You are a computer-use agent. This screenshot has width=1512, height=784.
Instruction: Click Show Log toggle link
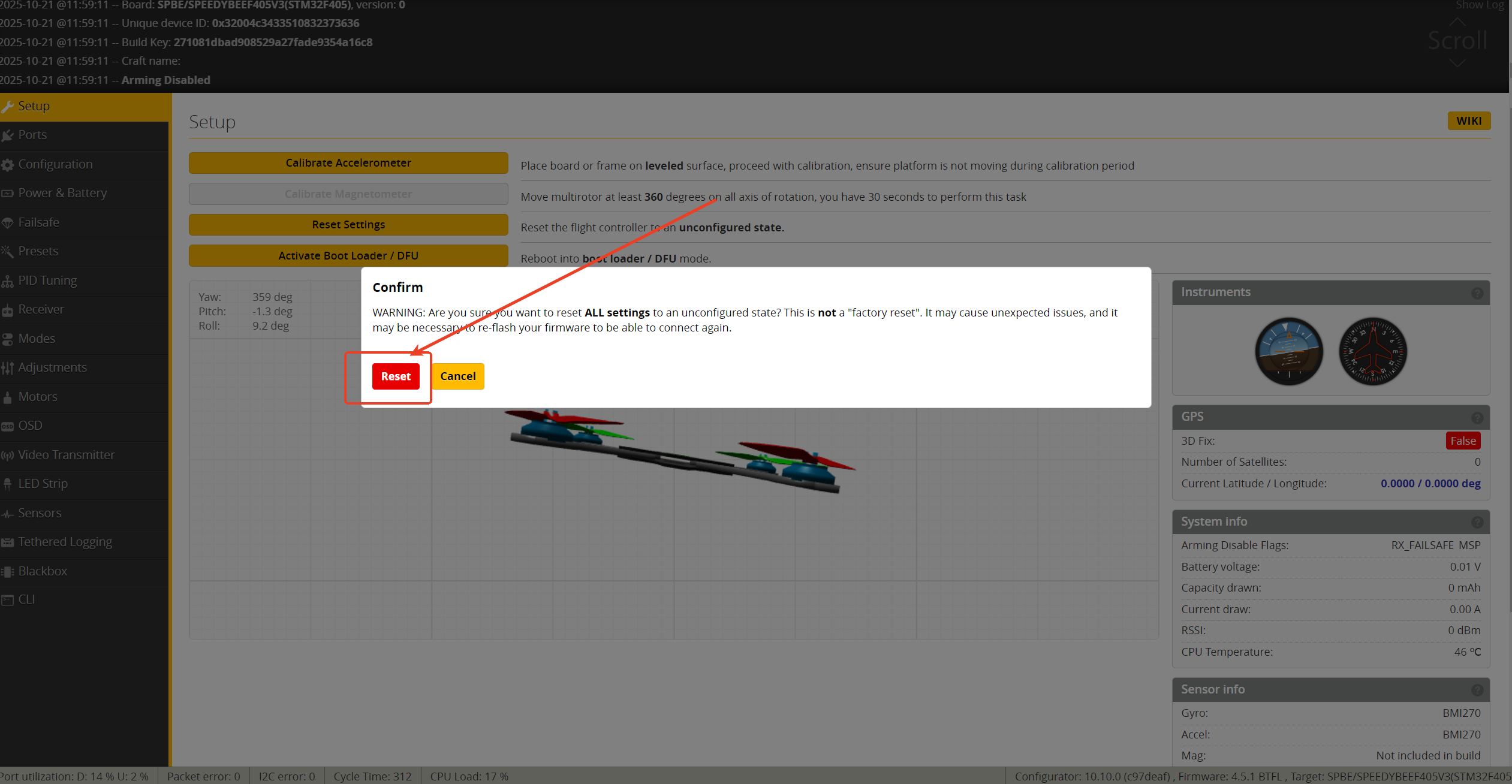pos(1480,5)
